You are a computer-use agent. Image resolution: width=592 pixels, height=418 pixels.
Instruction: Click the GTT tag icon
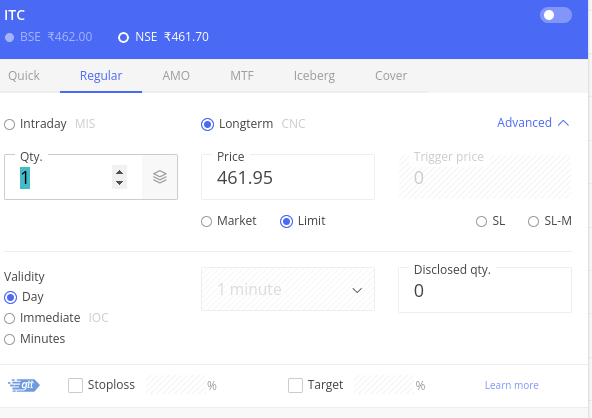point(24,385)
